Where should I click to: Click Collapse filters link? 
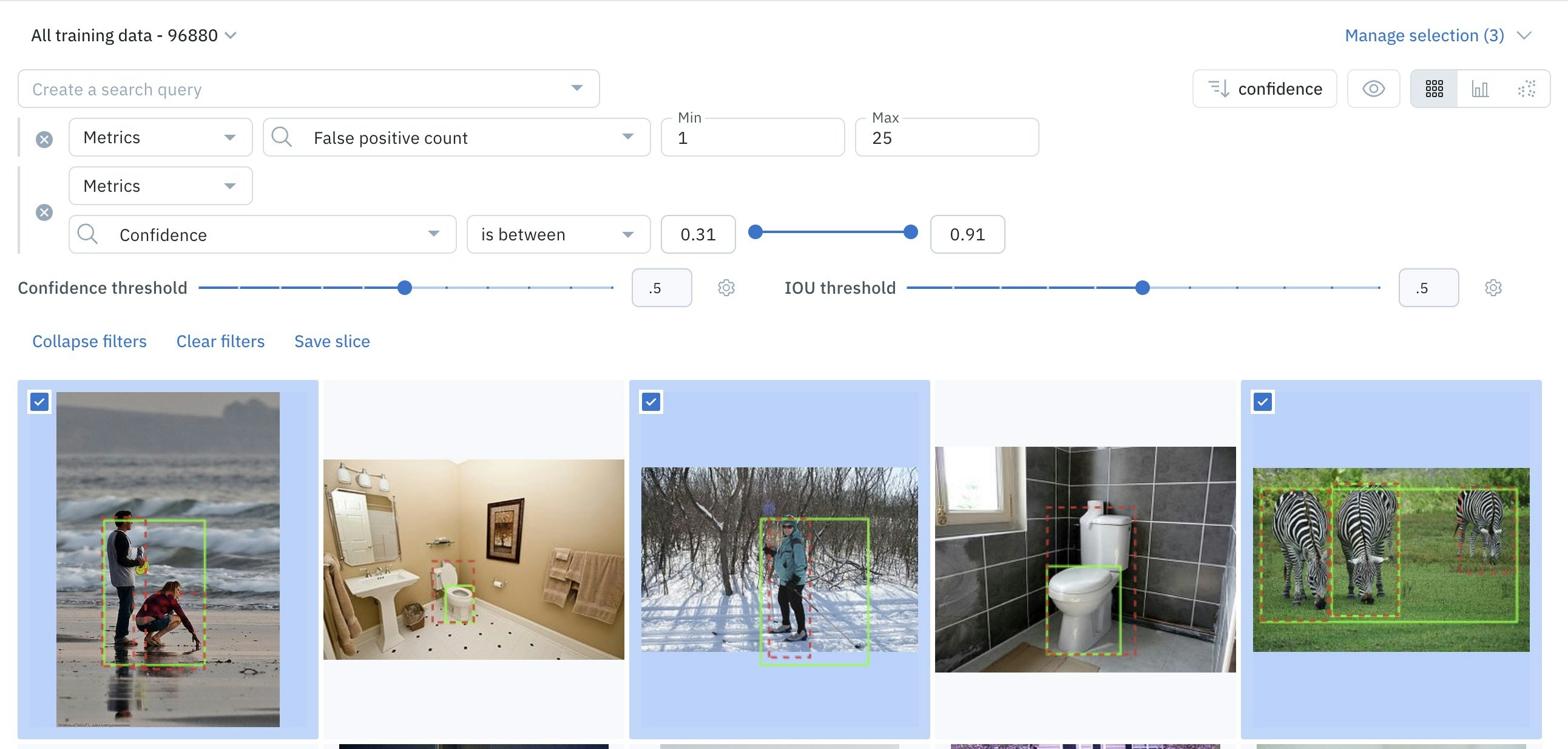89,341
